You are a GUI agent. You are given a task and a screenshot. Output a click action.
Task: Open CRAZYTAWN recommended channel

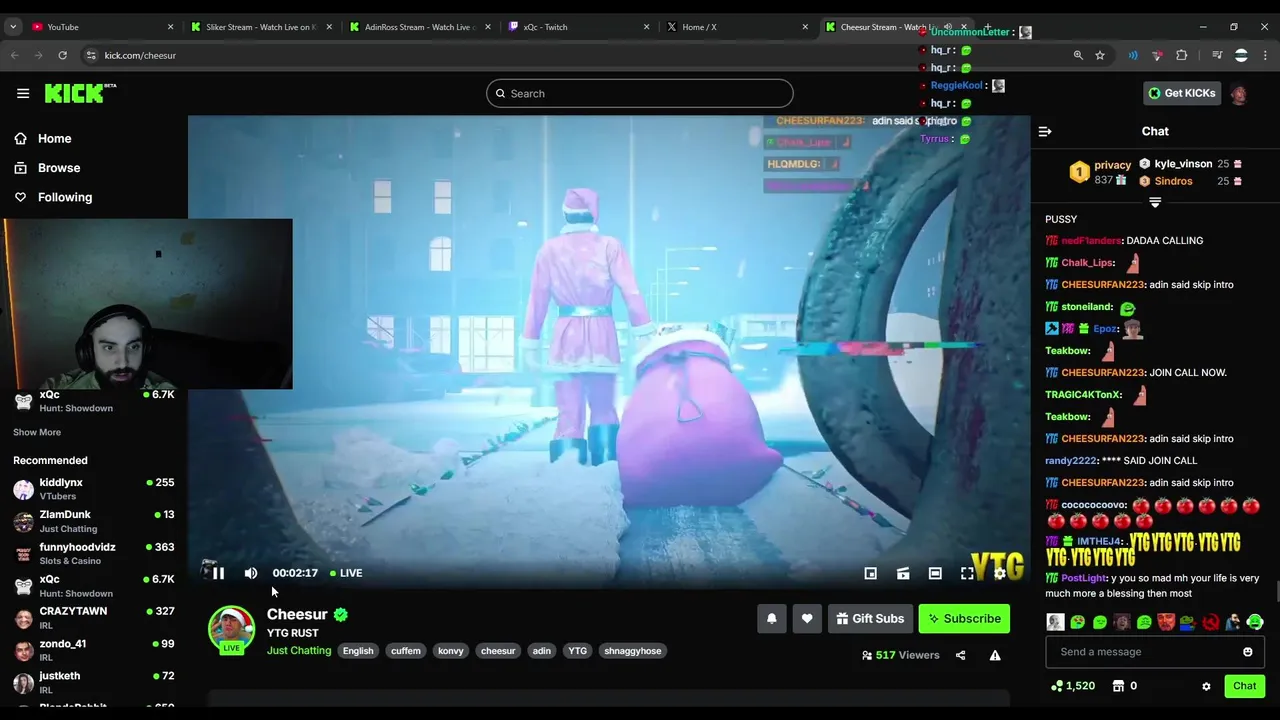coord(94,617)
